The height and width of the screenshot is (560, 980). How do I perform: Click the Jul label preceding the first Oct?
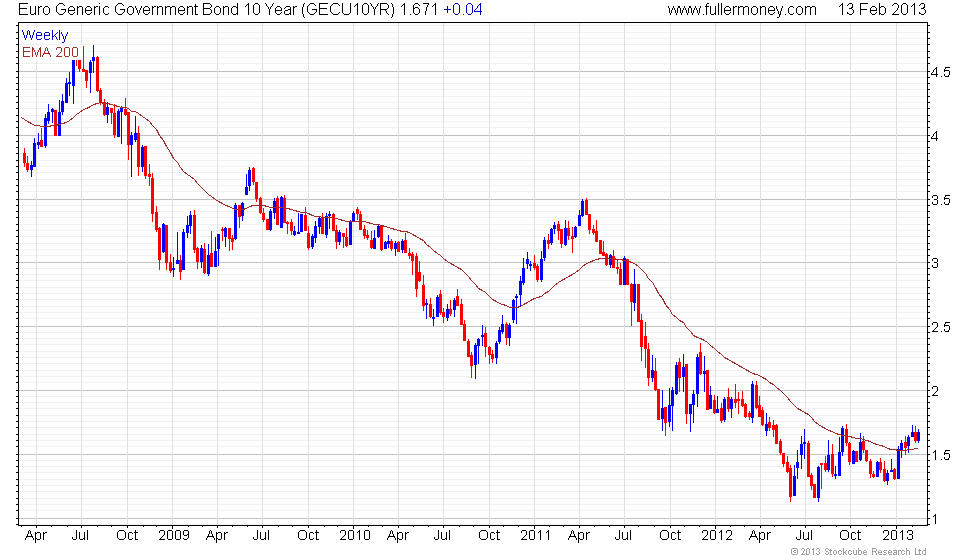tap(81, 536)
